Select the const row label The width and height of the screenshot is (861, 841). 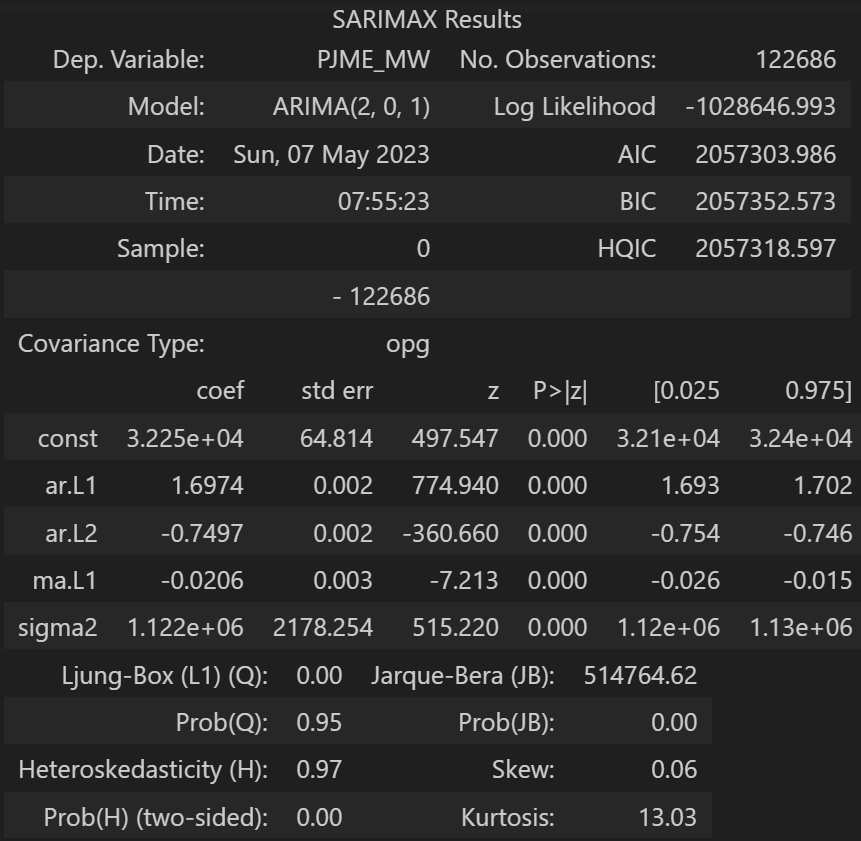68,438
